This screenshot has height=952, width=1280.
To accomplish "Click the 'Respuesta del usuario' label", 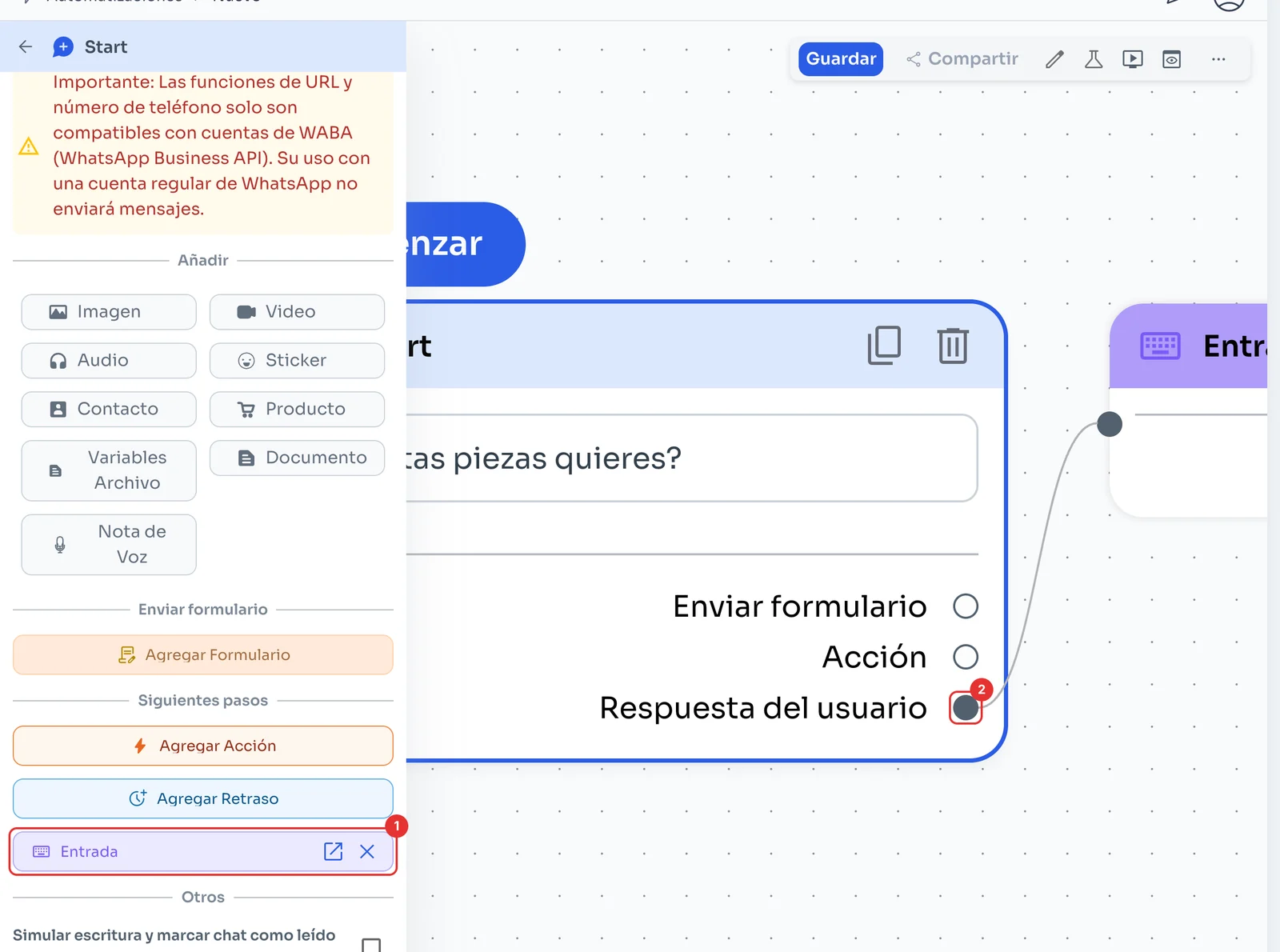I will (763, 708).
